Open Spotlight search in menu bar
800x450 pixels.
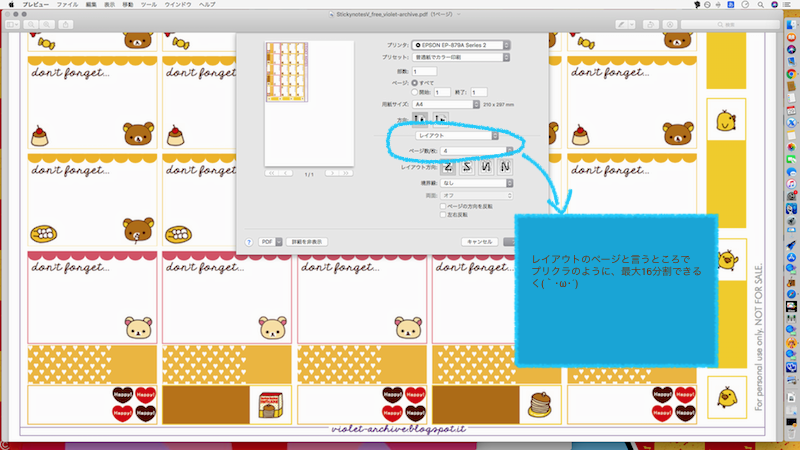pos(761,4)
